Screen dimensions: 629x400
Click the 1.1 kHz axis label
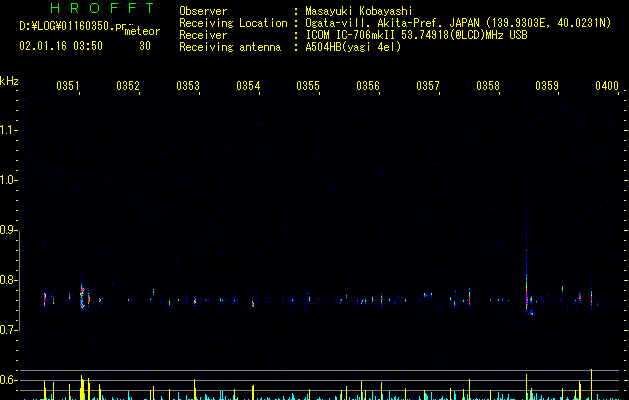click(x=9, y=130)
